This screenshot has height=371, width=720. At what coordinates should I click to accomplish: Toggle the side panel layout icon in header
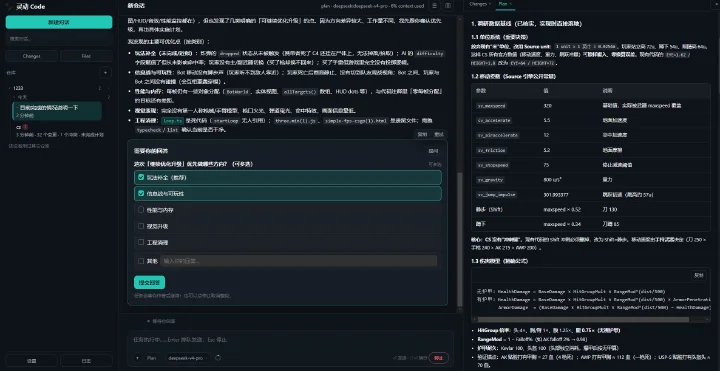(x=448, y=6)
